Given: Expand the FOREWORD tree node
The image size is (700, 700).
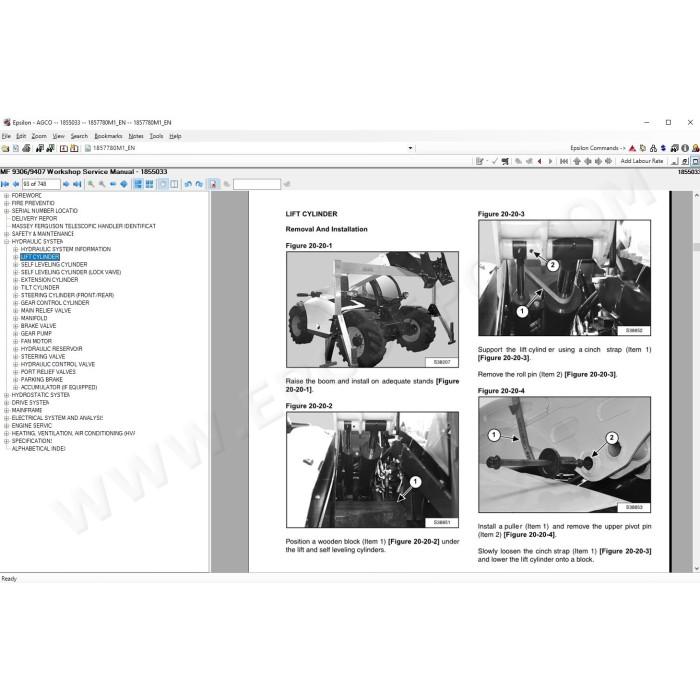Looking at the screenshot, I should [6, 196].
